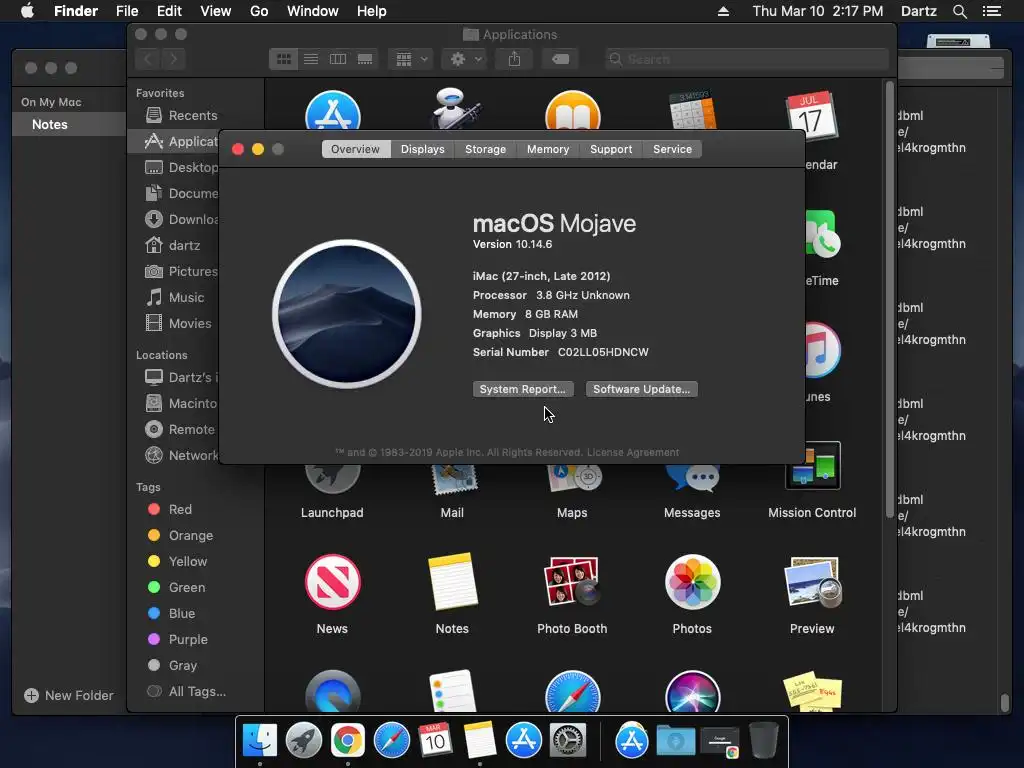
Task: Click the Launchpad app label
Action: coord(332,513)
